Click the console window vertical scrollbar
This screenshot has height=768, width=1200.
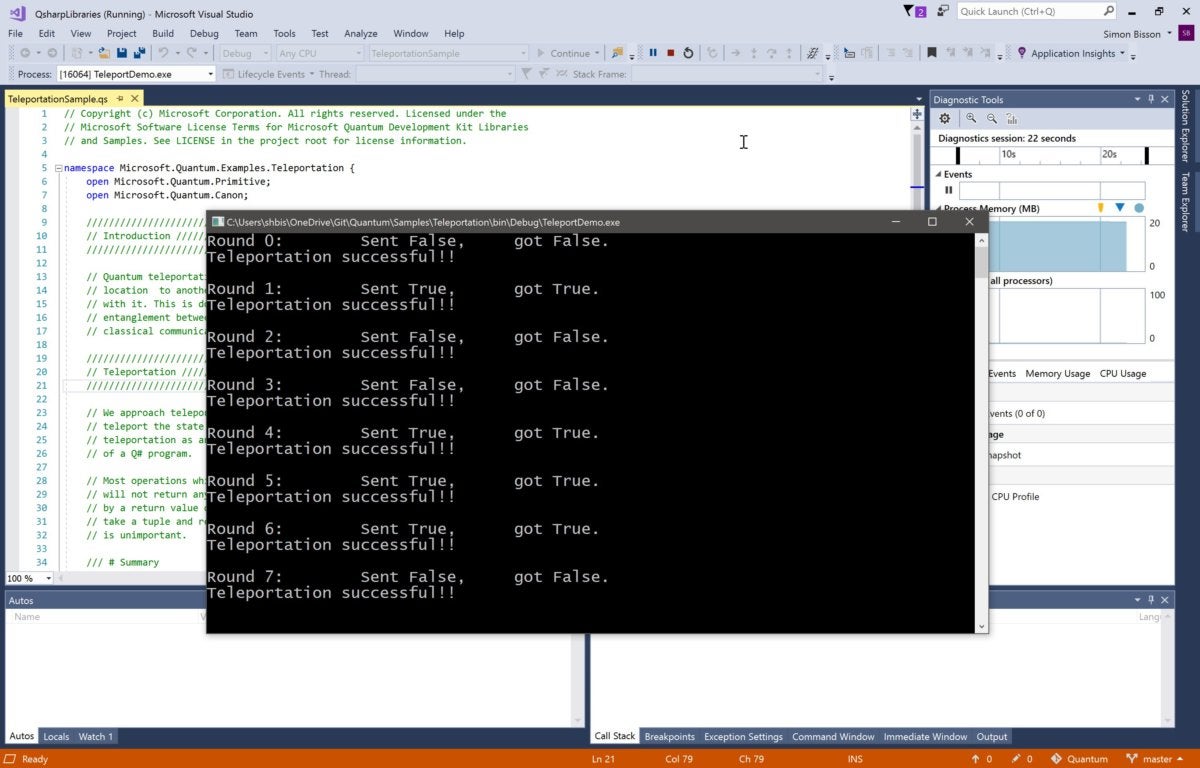981,432
